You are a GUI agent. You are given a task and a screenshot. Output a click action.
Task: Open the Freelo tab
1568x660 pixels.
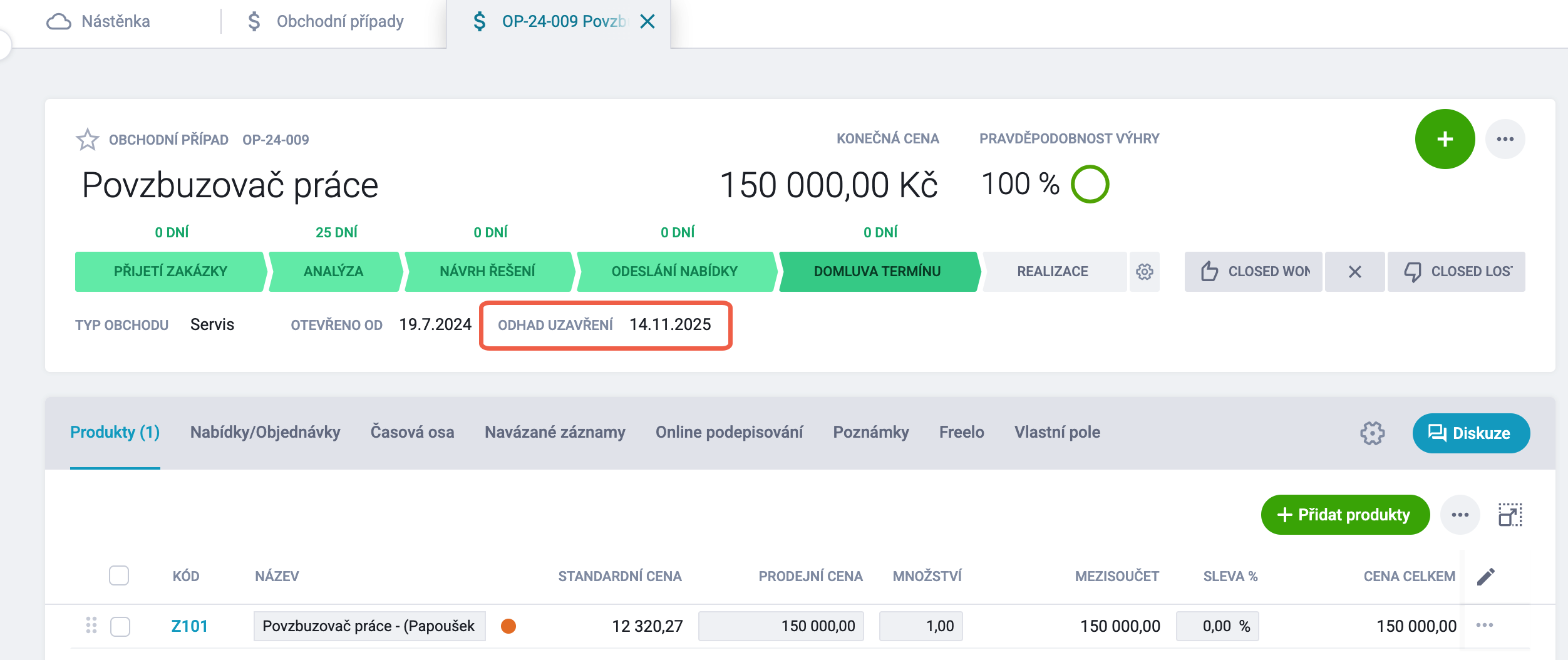(x=962, y=432)
